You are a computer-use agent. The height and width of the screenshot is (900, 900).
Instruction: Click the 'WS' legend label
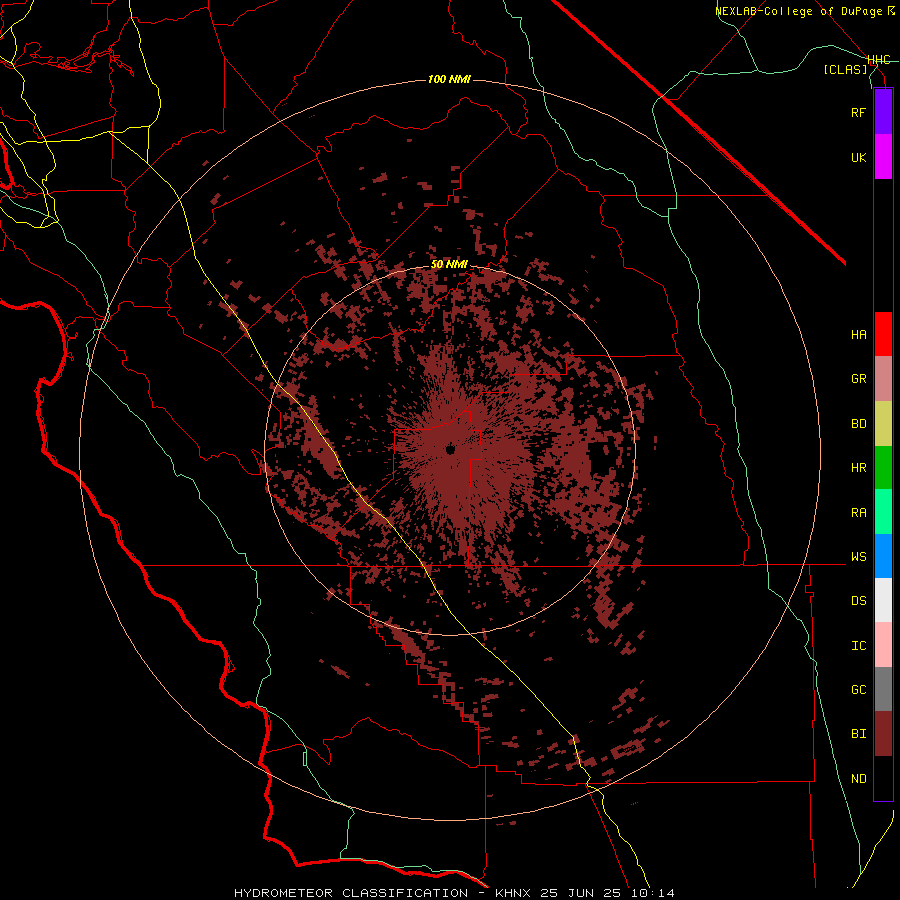coord(858,556)
